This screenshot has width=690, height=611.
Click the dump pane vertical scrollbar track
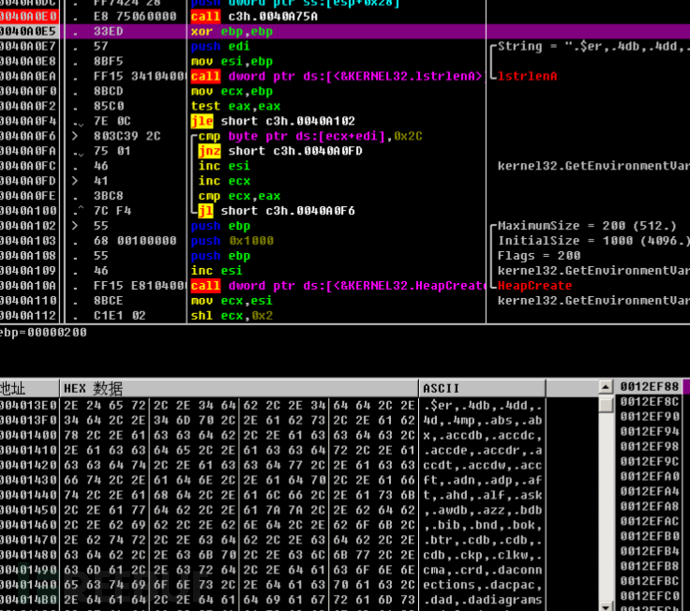606,500
